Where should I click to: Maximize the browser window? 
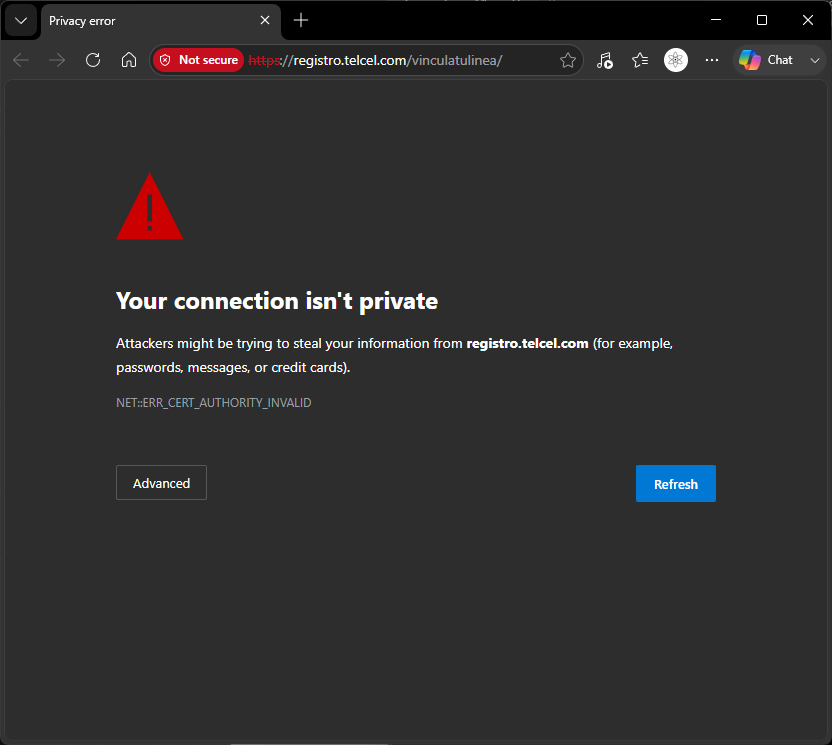762,20
